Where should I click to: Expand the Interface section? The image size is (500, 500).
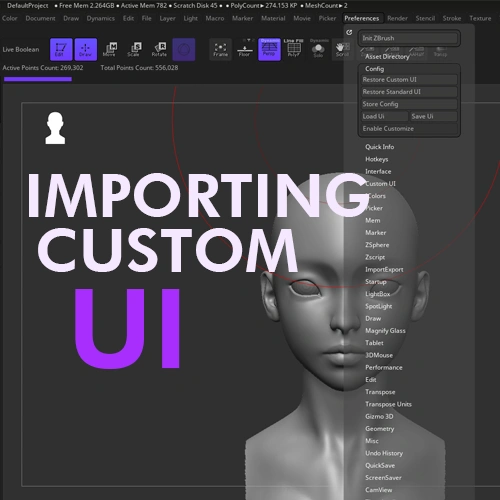tap(378, 171)
